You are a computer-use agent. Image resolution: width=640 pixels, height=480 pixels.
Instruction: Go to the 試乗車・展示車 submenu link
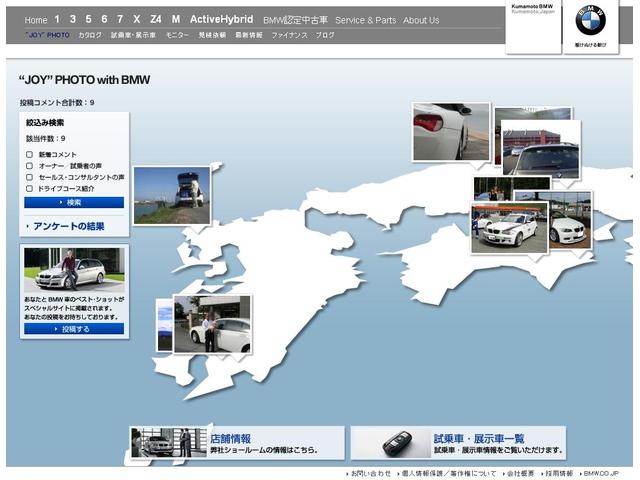point(133,35)
